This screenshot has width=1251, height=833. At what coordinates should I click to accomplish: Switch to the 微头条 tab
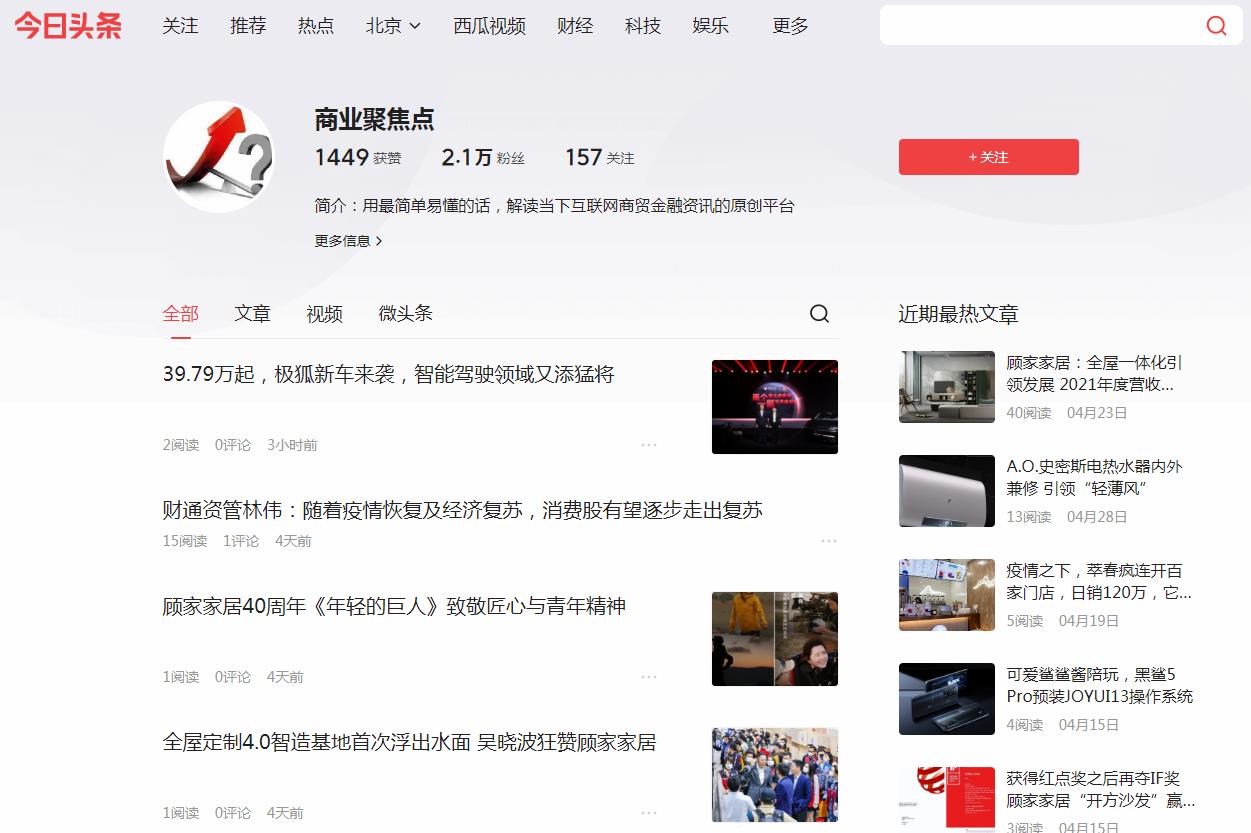tap(406, 314)
